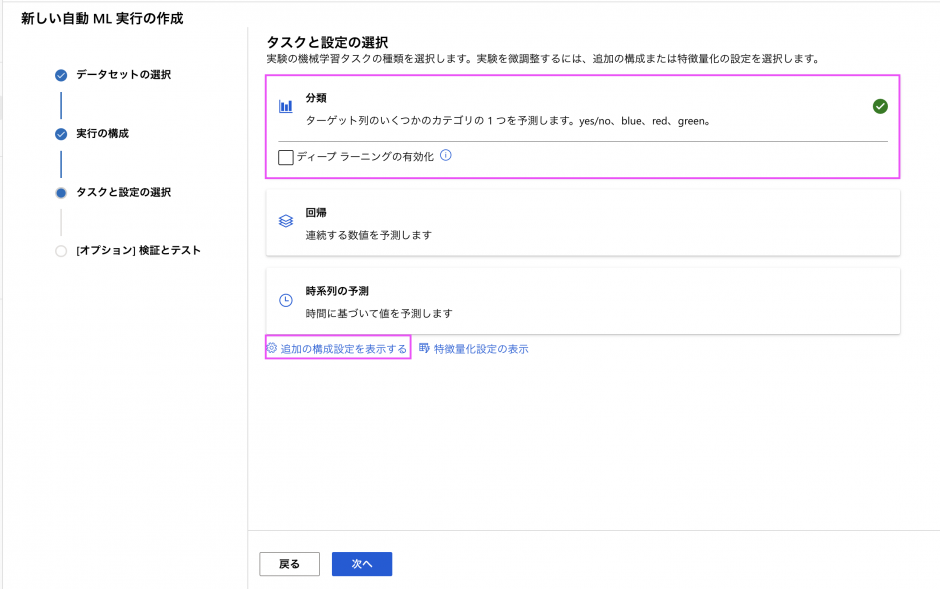Screen dimensions: 940x589
Task: Open 追加の構成設定を表示する link
Action: coord(344,349)
